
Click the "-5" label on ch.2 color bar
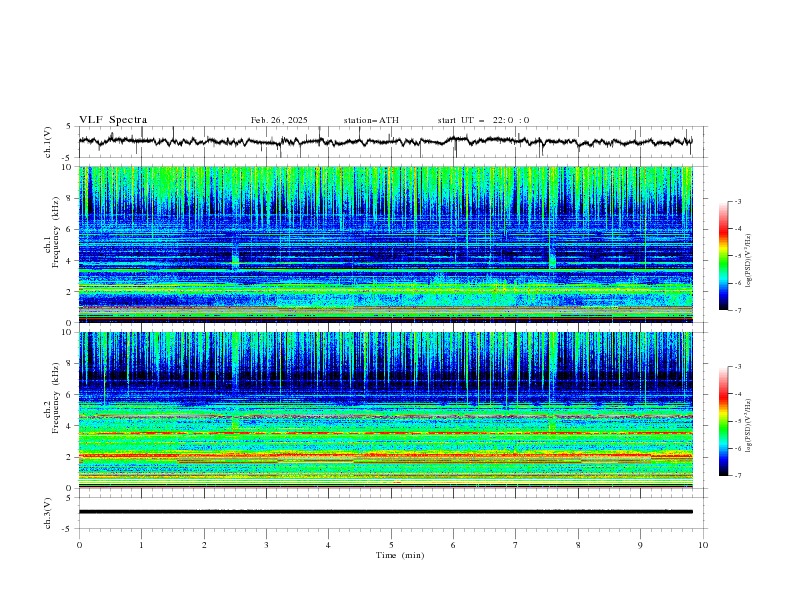[738, 421]
